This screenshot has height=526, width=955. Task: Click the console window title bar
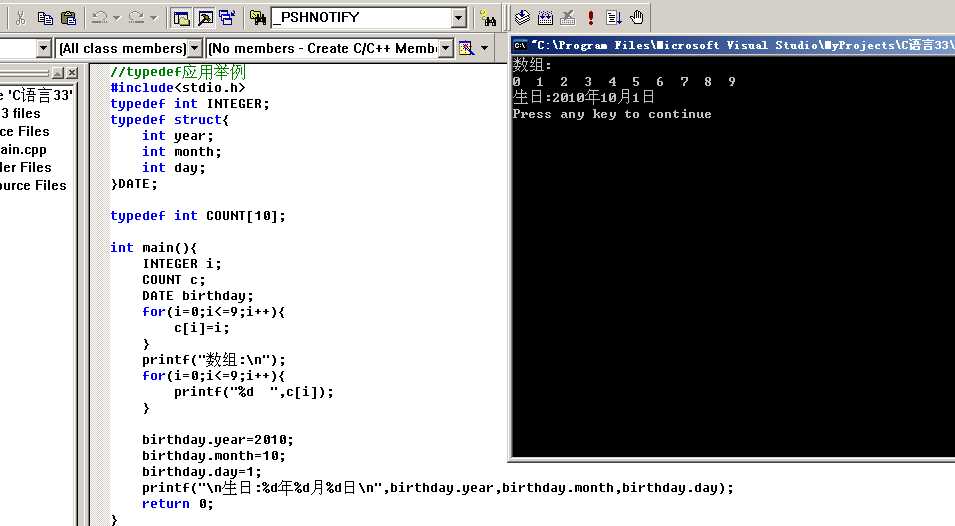tap(733, 45)
